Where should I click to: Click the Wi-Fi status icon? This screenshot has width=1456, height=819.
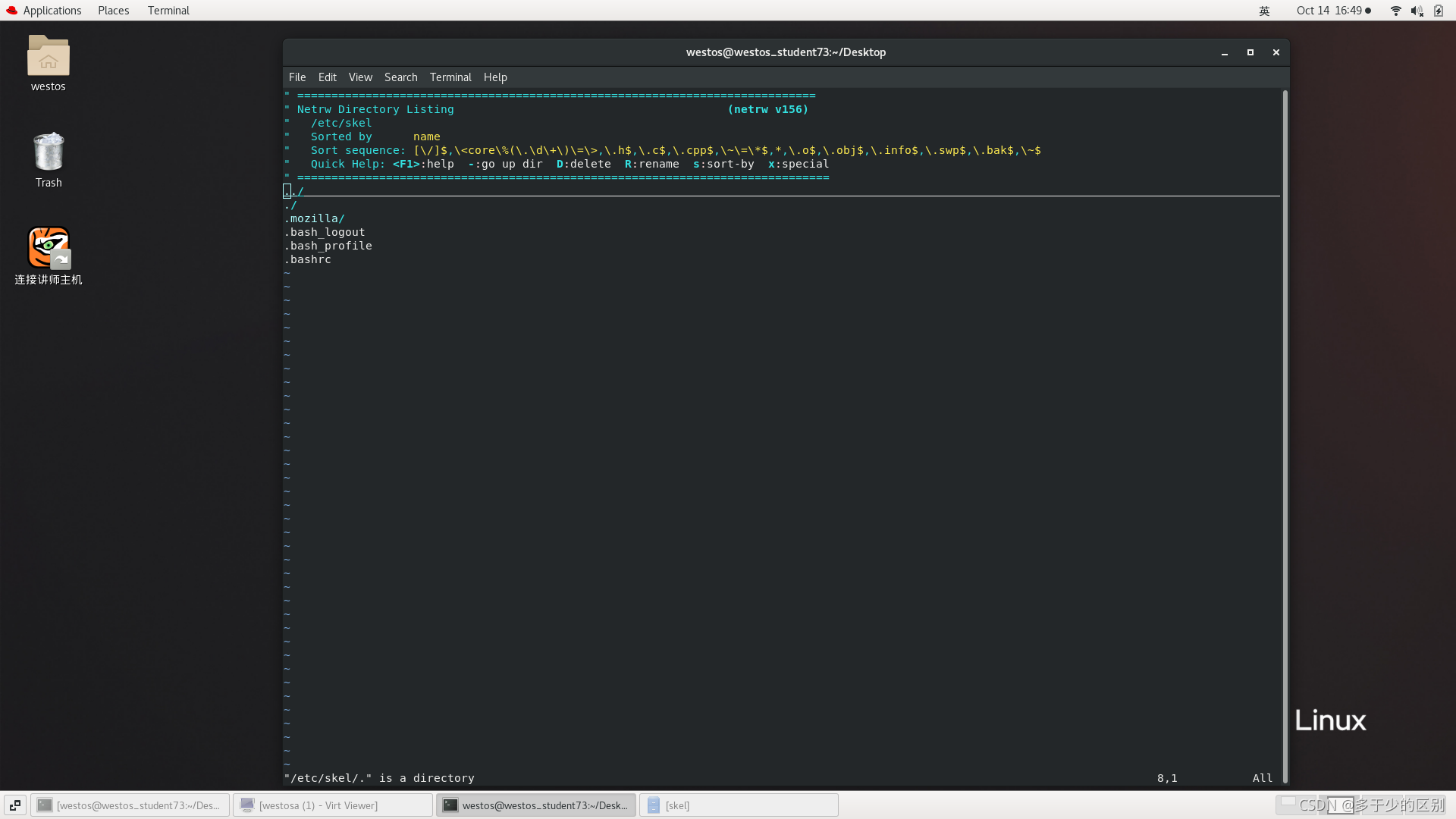click(x=1395, y=11)
